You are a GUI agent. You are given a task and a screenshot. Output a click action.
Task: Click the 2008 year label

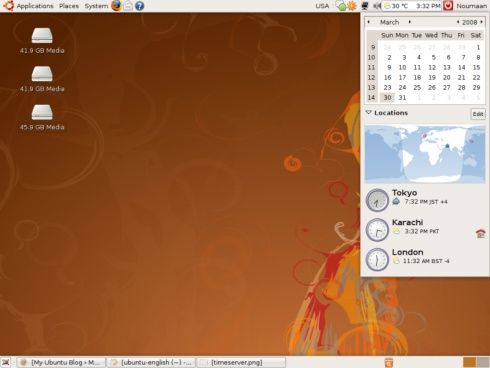click(x=470, y=22)
